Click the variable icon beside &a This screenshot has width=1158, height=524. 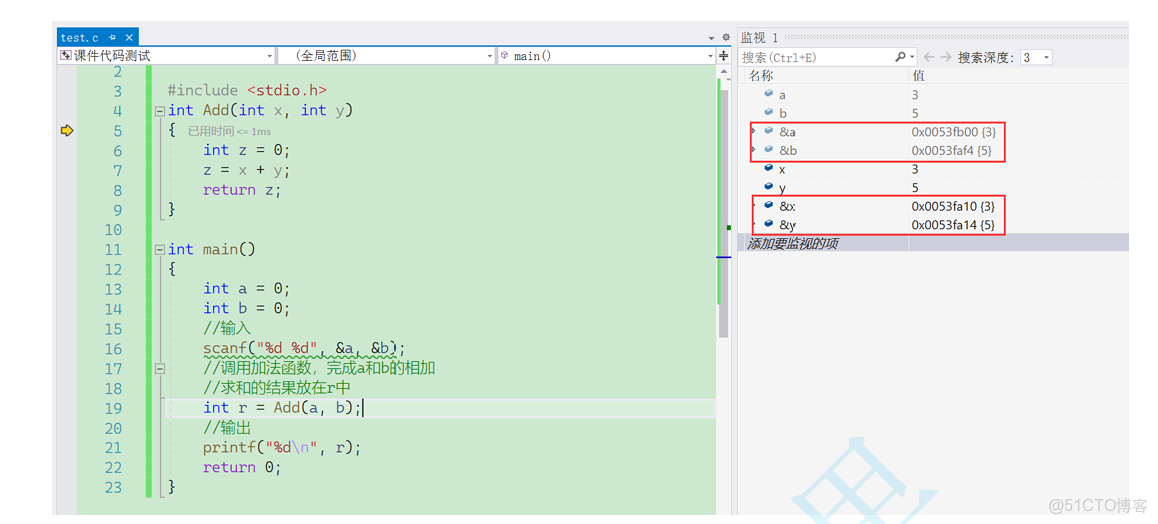pos(768,131)
